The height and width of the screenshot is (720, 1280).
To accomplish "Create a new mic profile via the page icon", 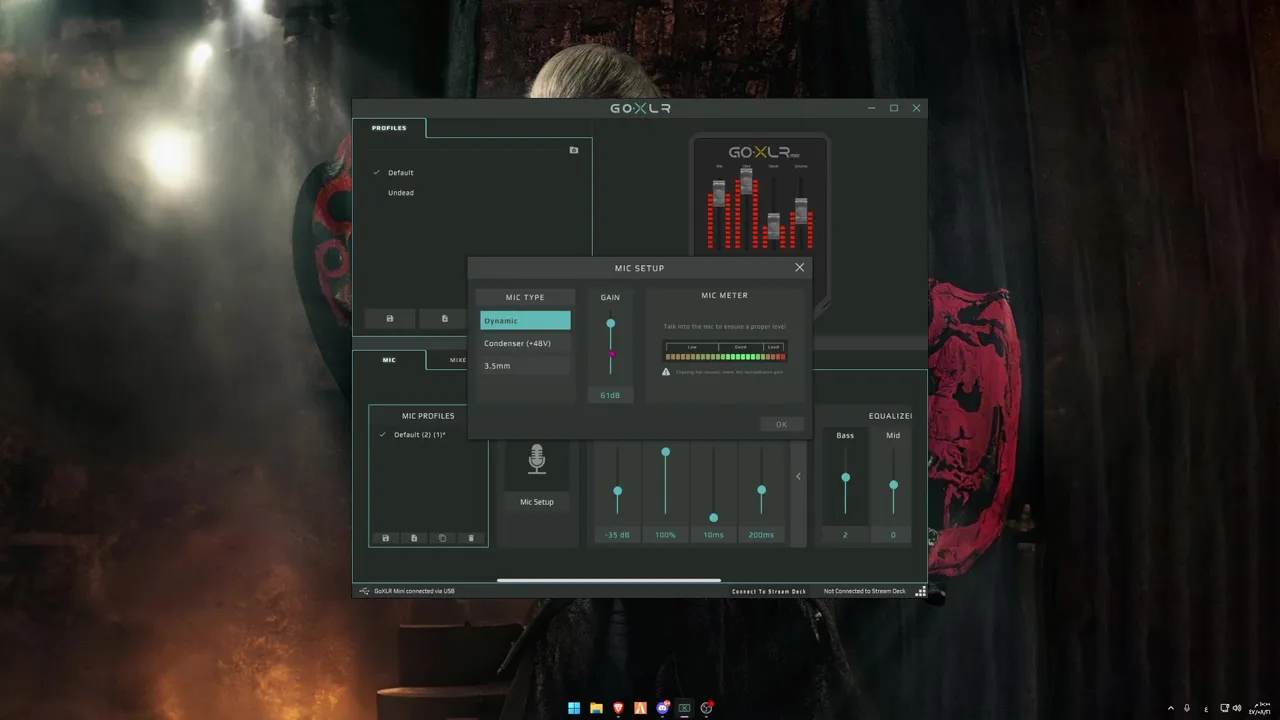I will [x=414, y=538].
